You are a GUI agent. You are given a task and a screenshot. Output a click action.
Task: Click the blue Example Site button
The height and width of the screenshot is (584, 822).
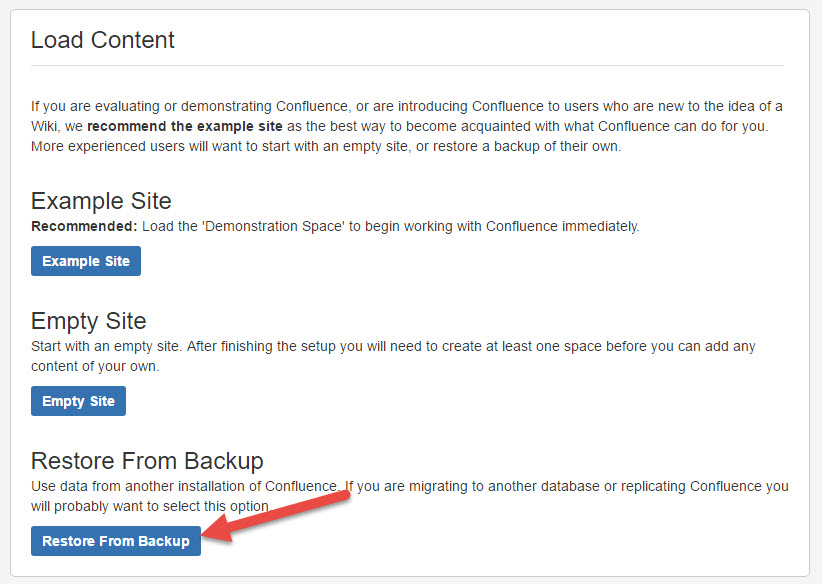point(86,261)
